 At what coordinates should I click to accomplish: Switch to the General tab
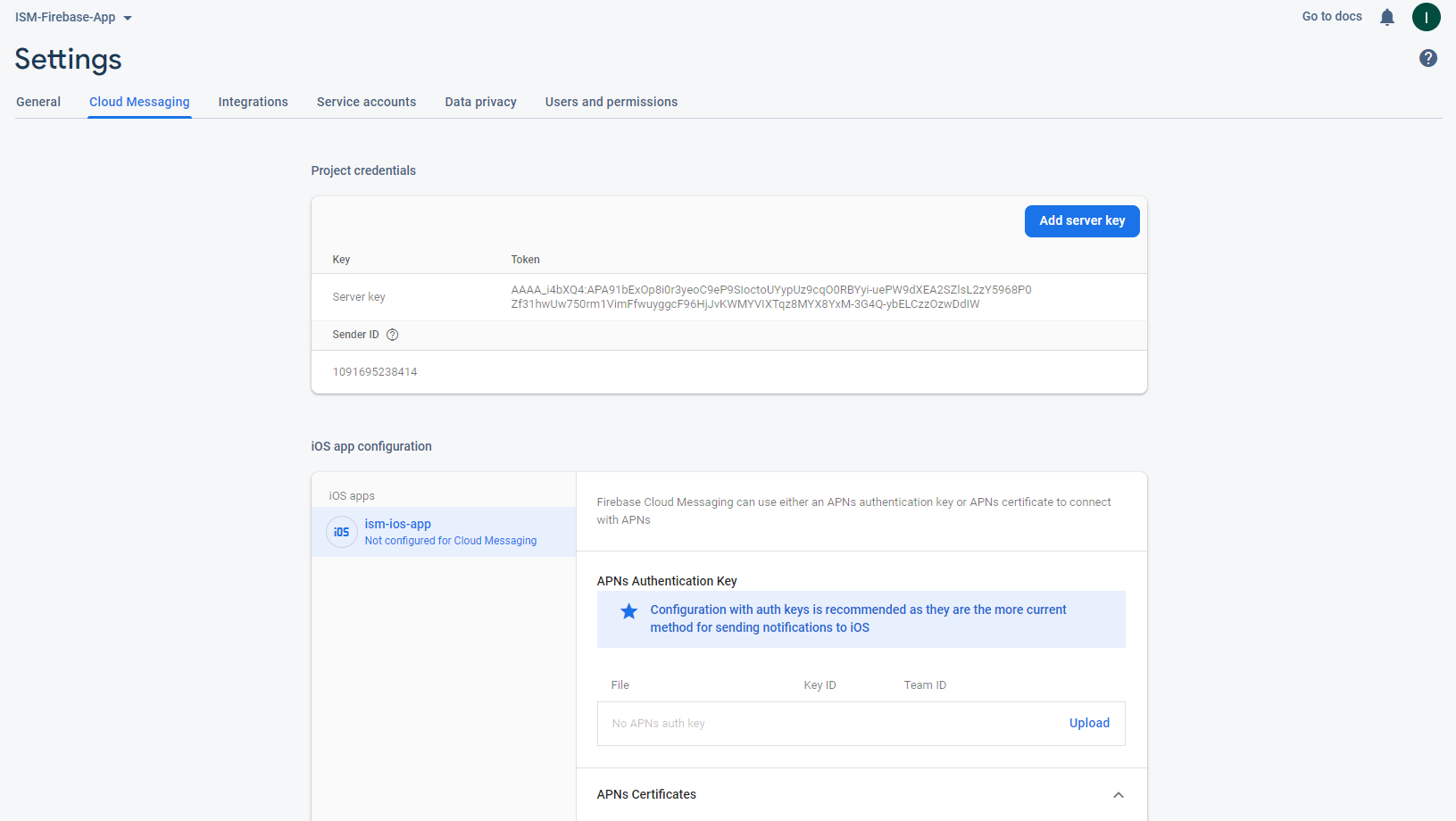(x=38, y=102)
